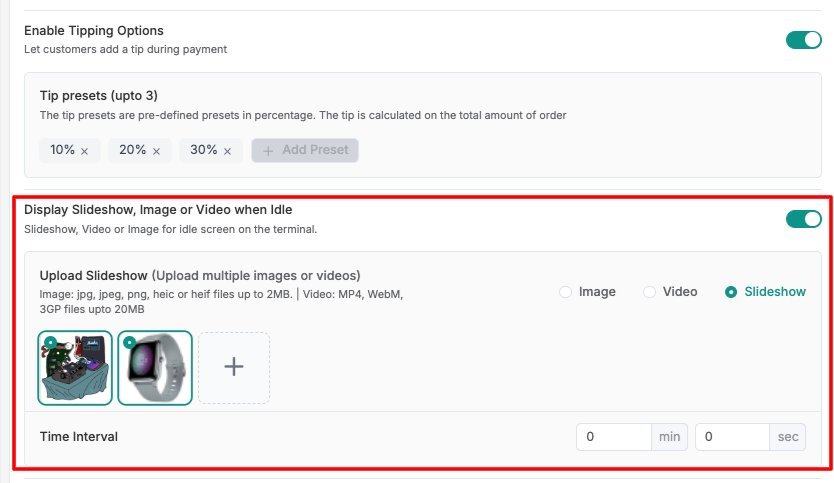Screen dimensions: 834x483
Task: Open the arcade illustration thumbnail
Action: (x=75, y=373)
